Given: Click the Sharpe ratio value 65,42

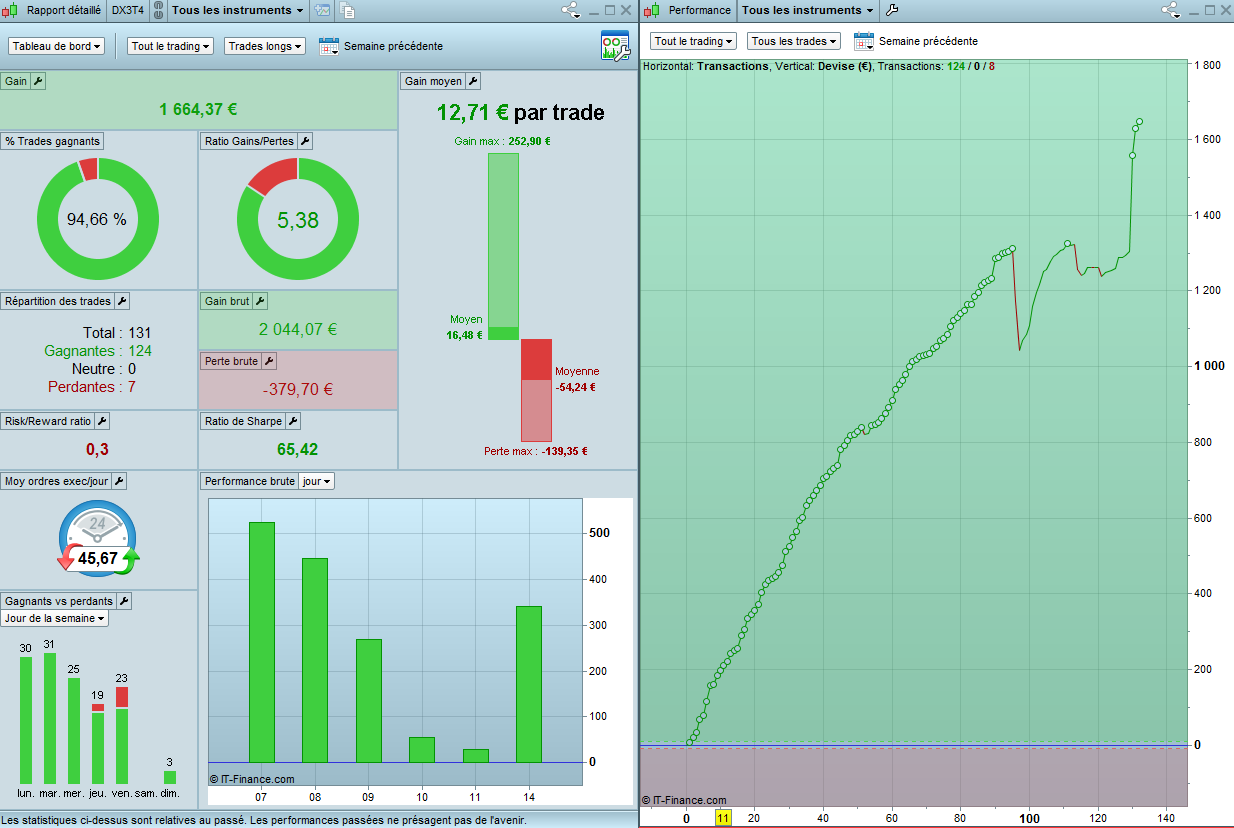Looking at the screenshot, I should coord(297,449).
